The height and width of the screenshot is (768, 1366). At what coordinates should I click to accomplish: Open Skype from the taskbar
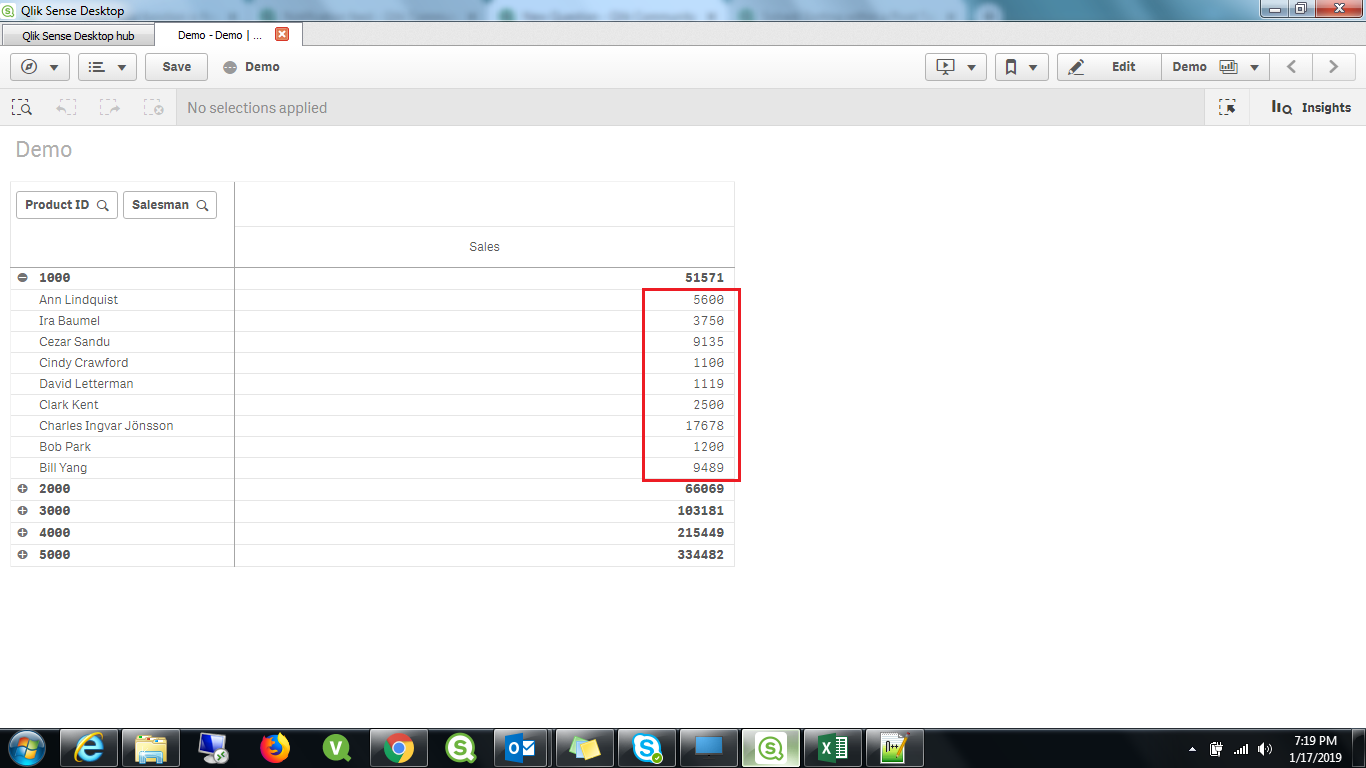tap(647, 747)
